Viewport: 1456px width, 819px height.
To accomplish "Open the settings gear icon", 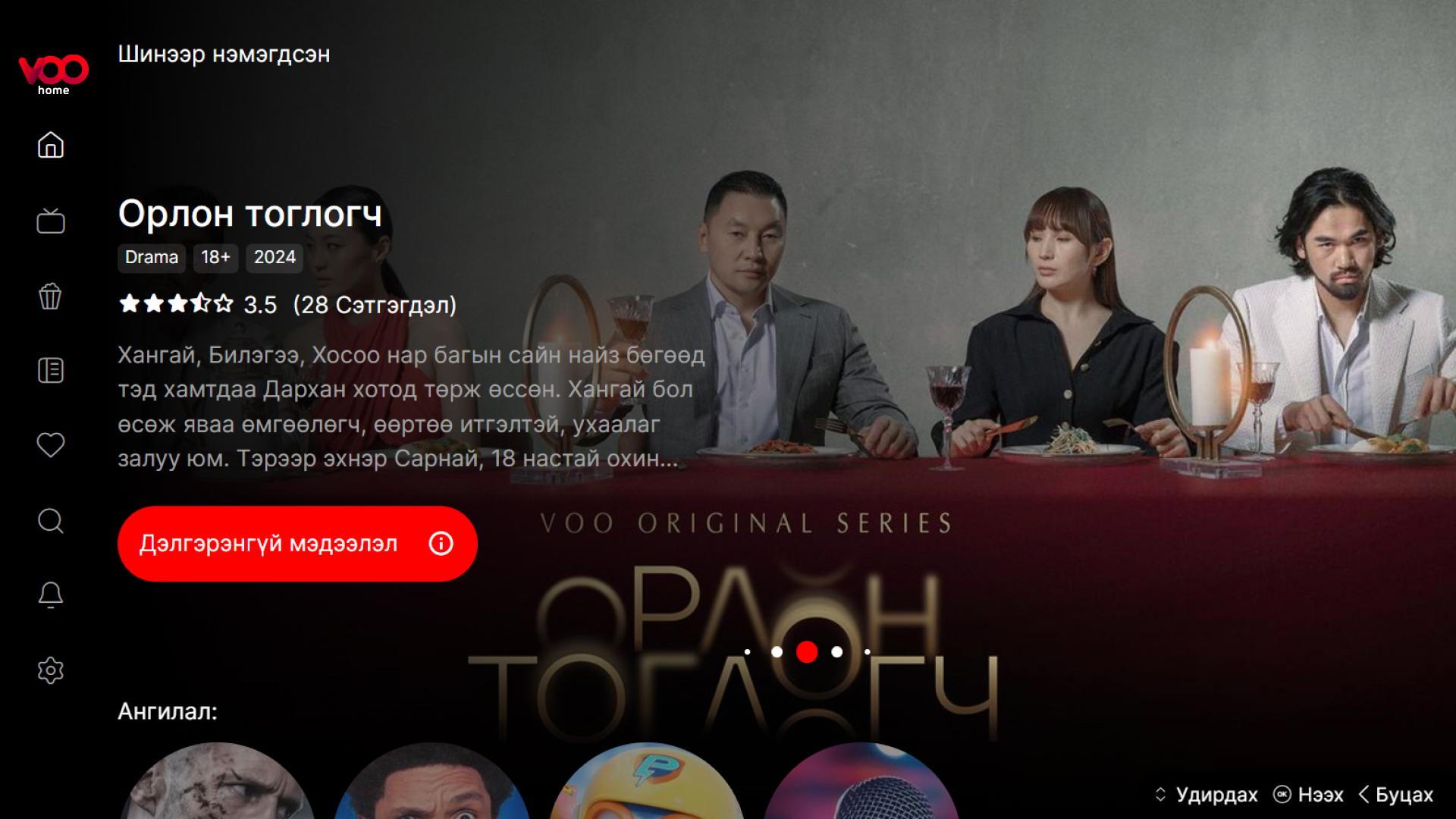I will click(51, 670).
